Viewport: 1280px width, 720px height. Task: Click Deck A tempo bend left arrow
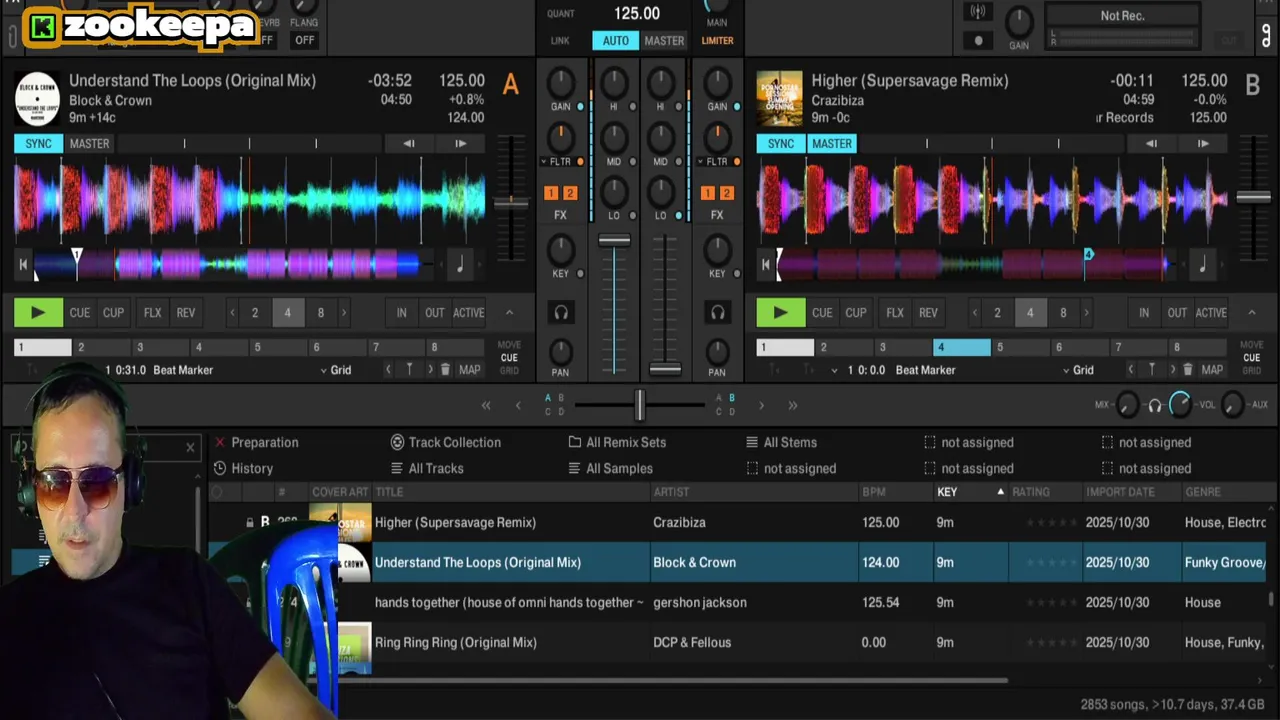click(409, 144)
